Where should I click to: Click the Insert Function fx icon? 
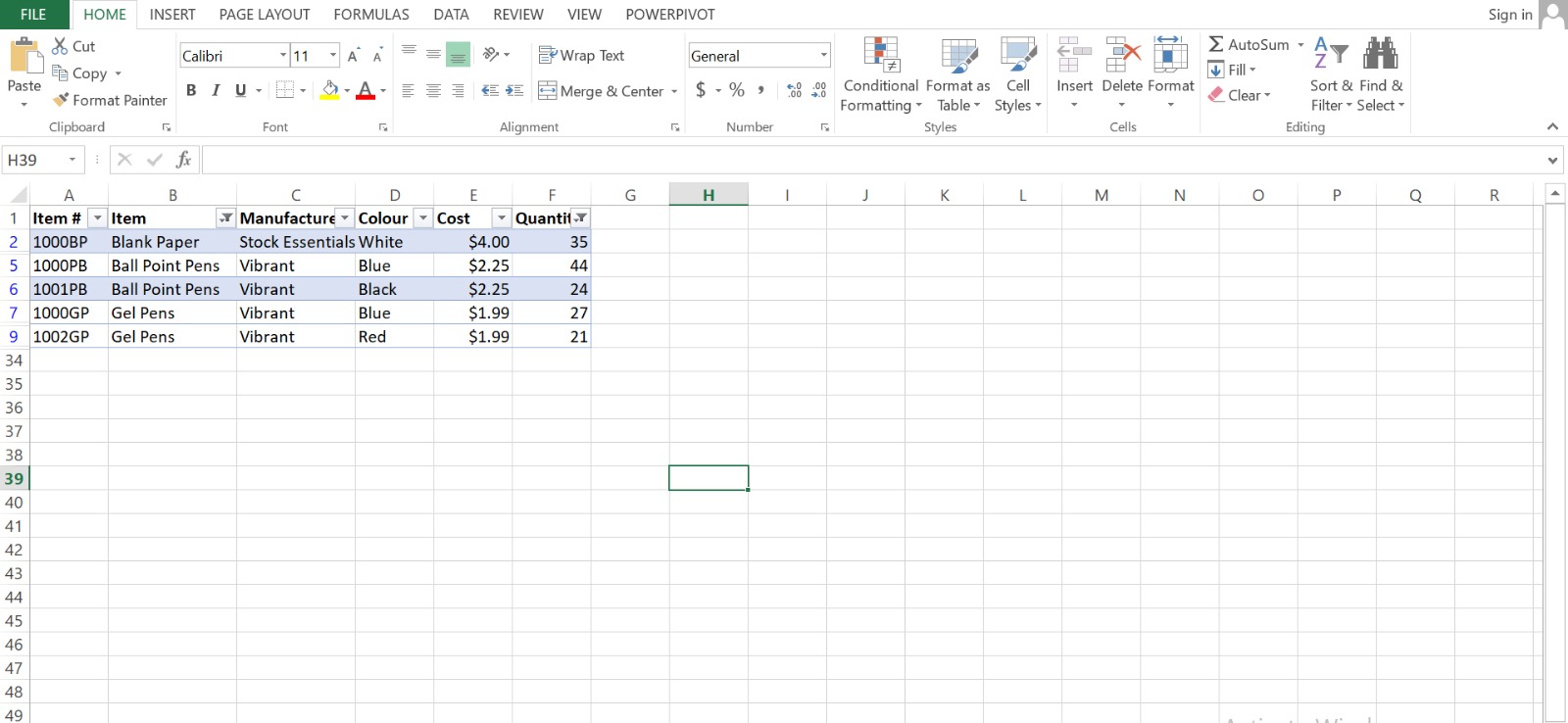(x=183, y=160)
